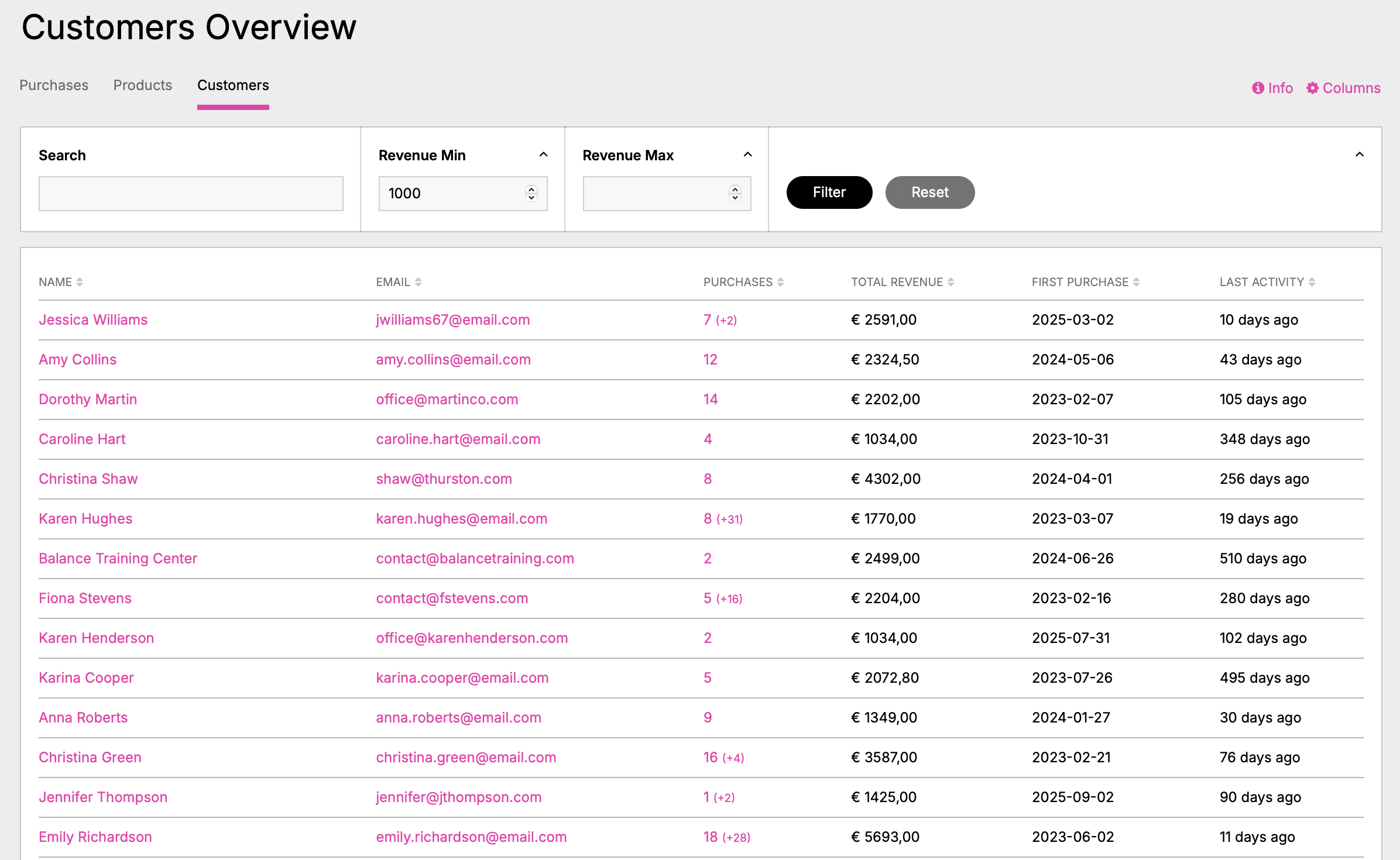Sort by Total Revenue arrows
This screenshot has height=860, width=1400.
951,282
